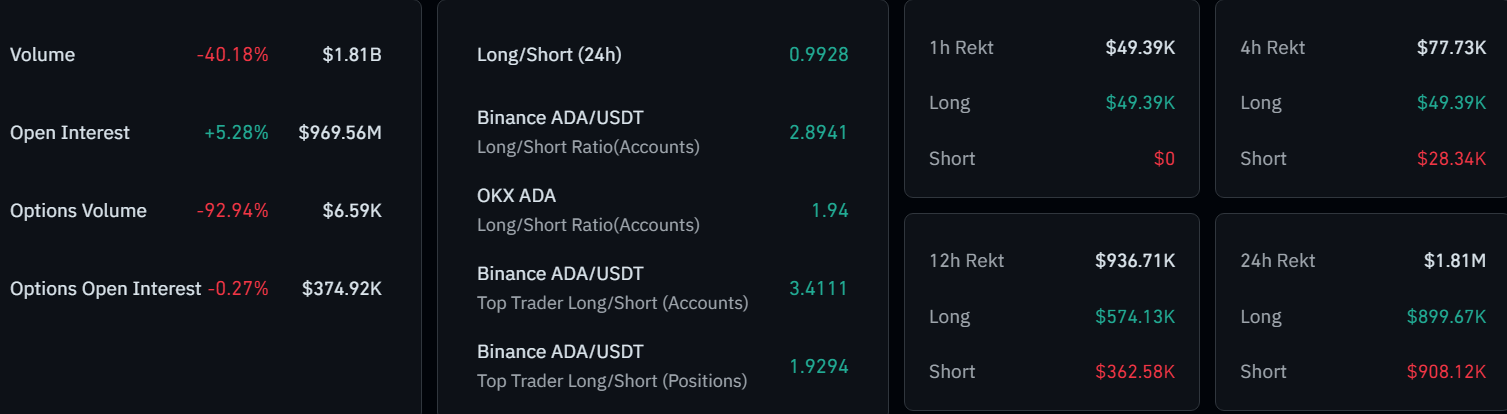1507x414 pixels.
Task: Click the Top Trader Long/Short (Positions) label
Action: [x=612, y=381]
